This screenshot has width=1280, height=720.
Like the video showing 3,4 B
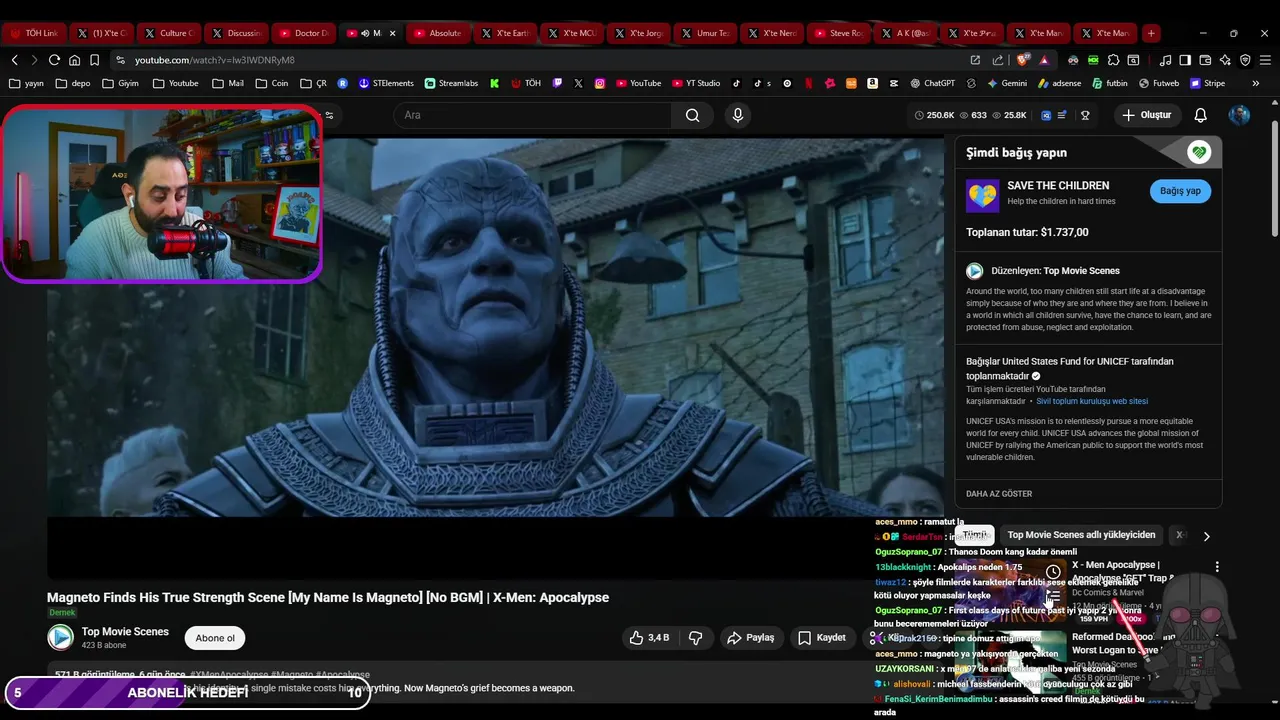[649, 638]
